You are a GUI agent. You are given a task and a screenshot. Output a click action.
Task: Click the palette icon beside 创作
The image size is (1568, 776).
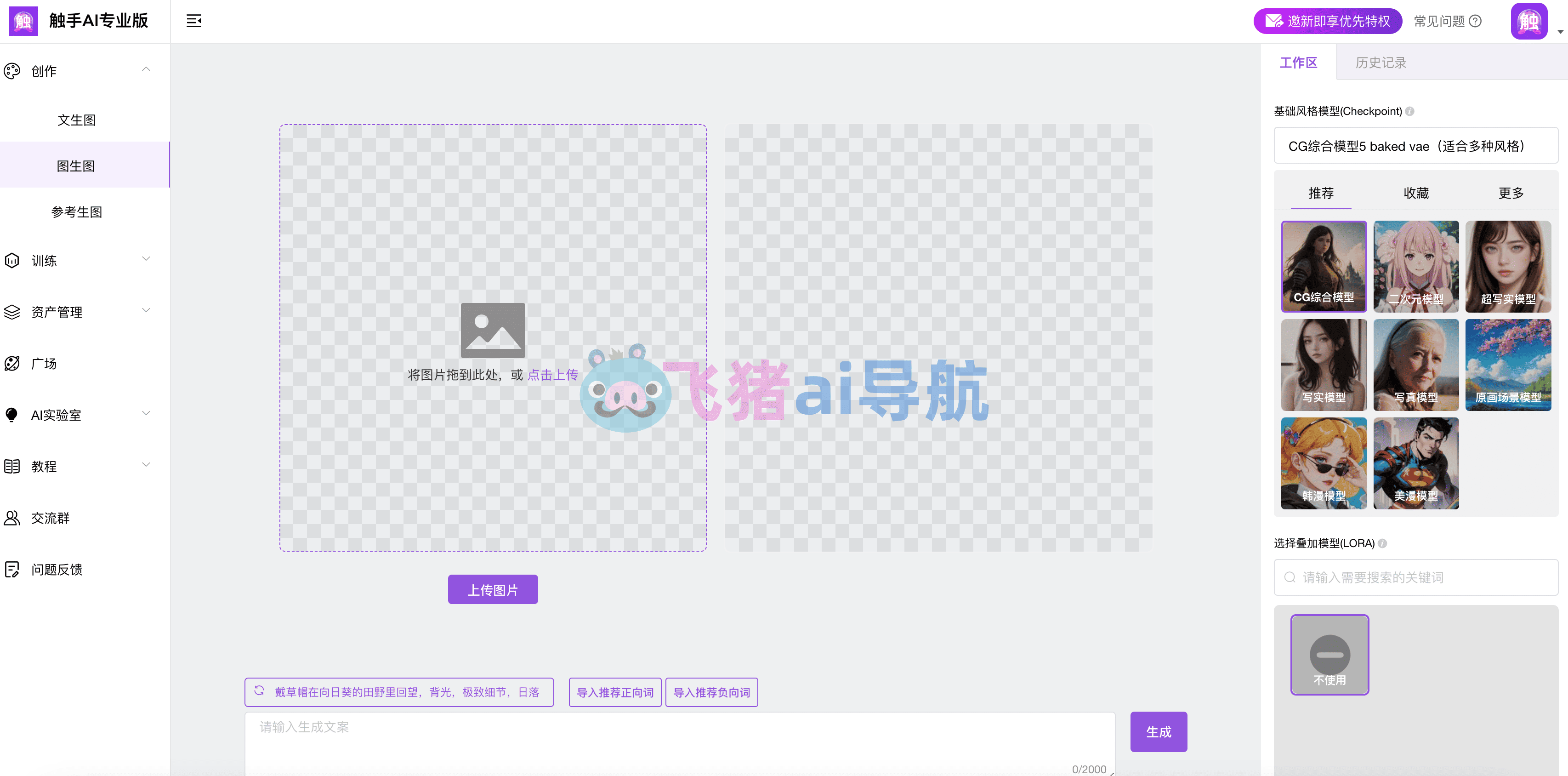click(12, 71)
